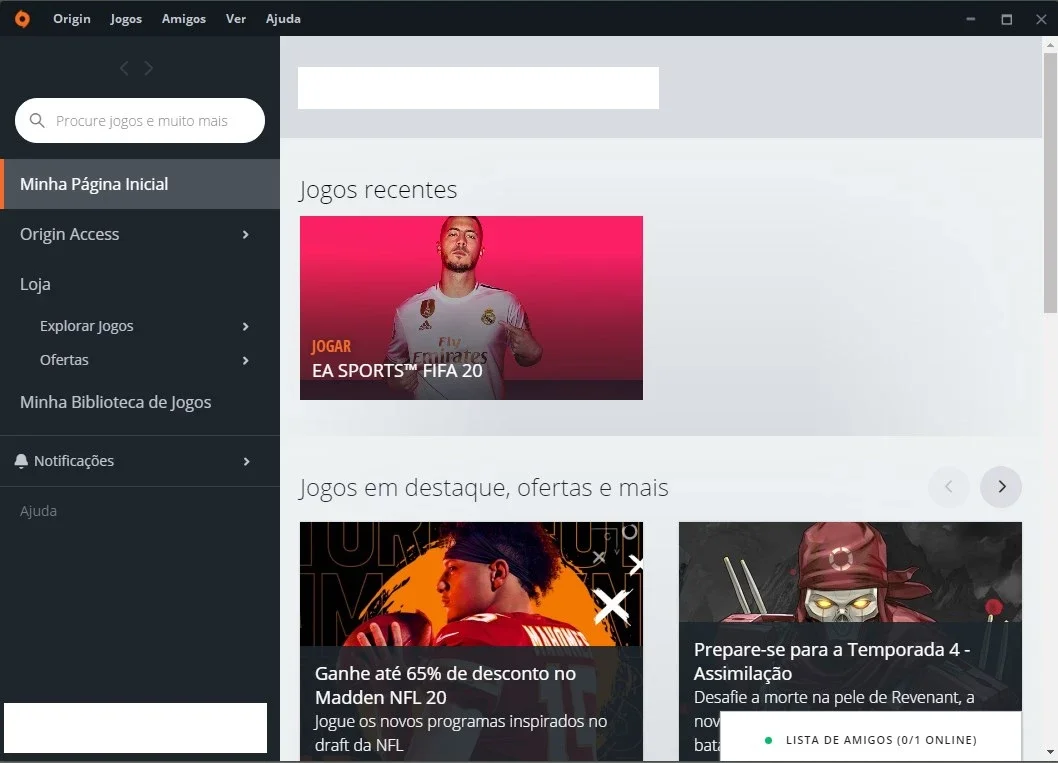The width and height of the screenshot is (1058, 763).
Task: Open the sidebar Ajuda link
Action: point(38,511)
